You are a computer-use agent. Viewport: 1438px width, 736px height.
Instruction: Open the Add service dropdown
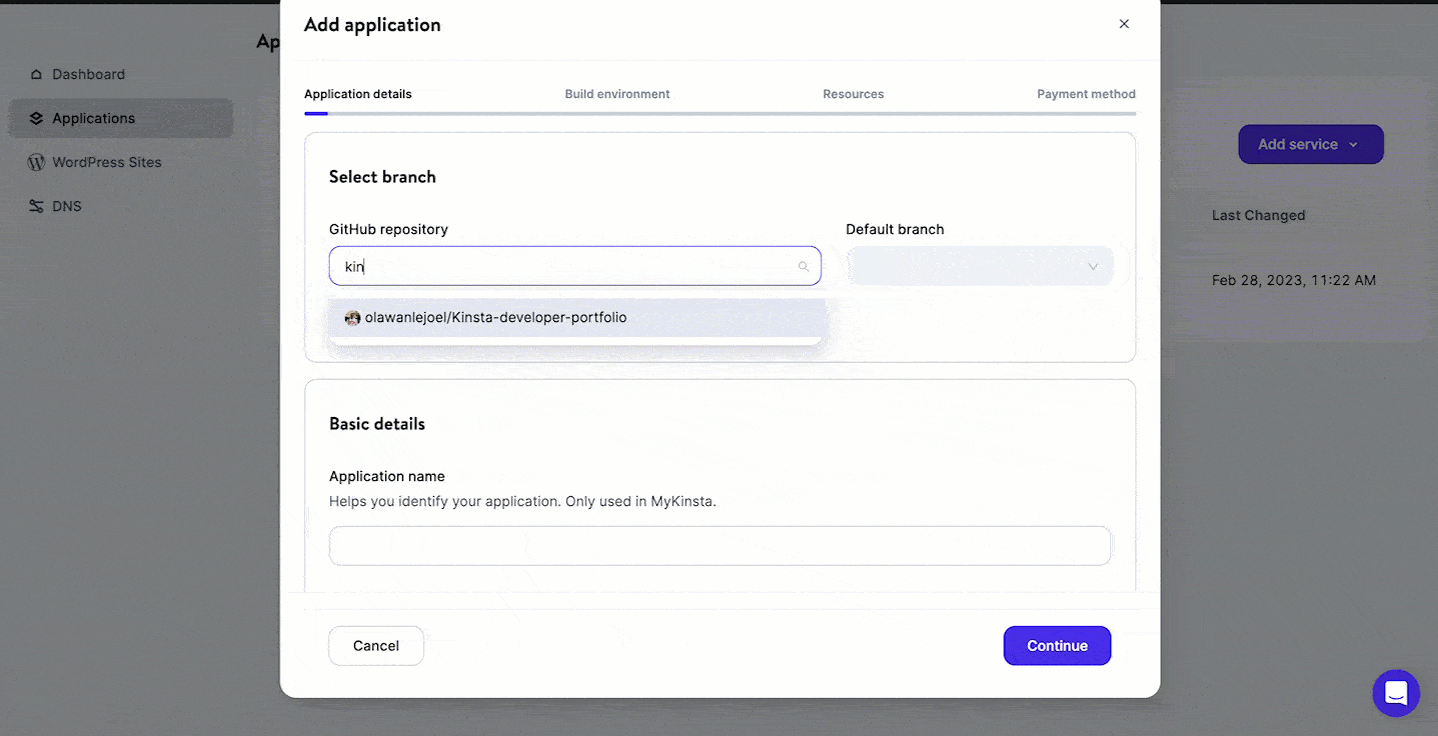point(1310,144)
